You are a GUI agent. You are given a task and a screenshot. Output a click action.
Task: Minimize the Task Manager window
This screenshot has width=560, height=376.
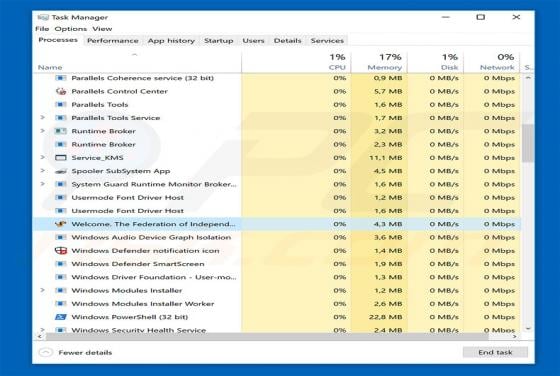(x=446, y=17)
